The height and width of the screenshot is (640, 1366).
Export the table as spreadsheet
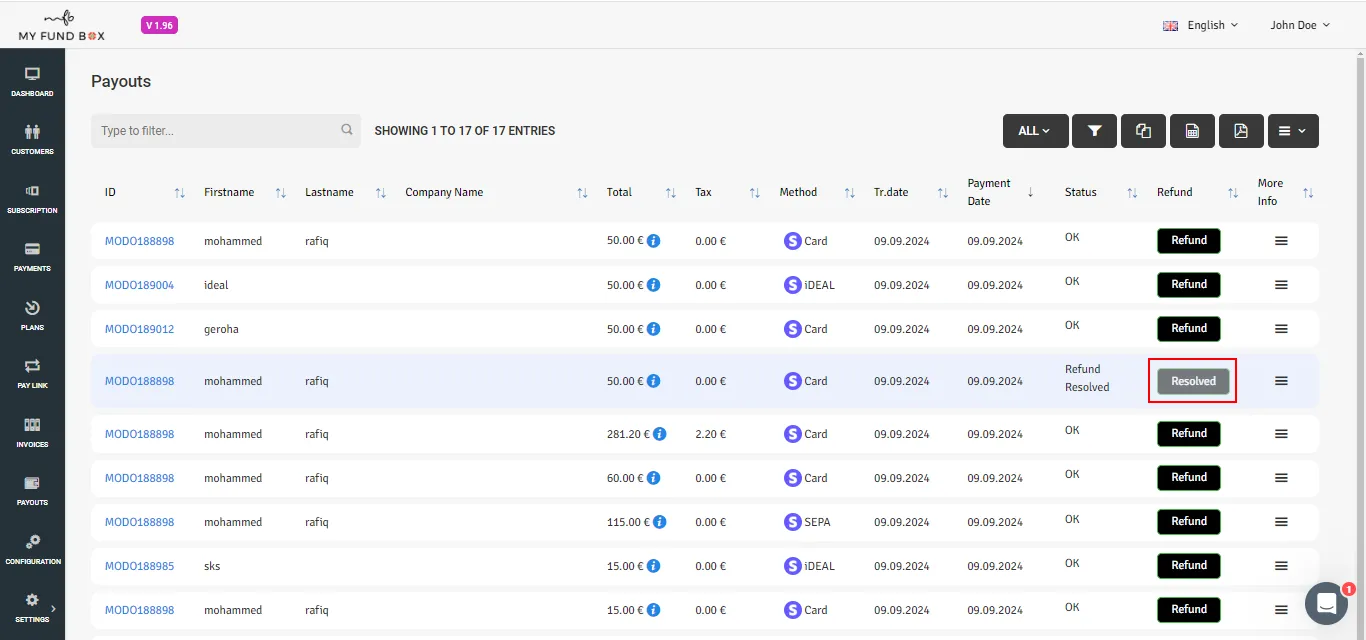[x=1192, y=131]
